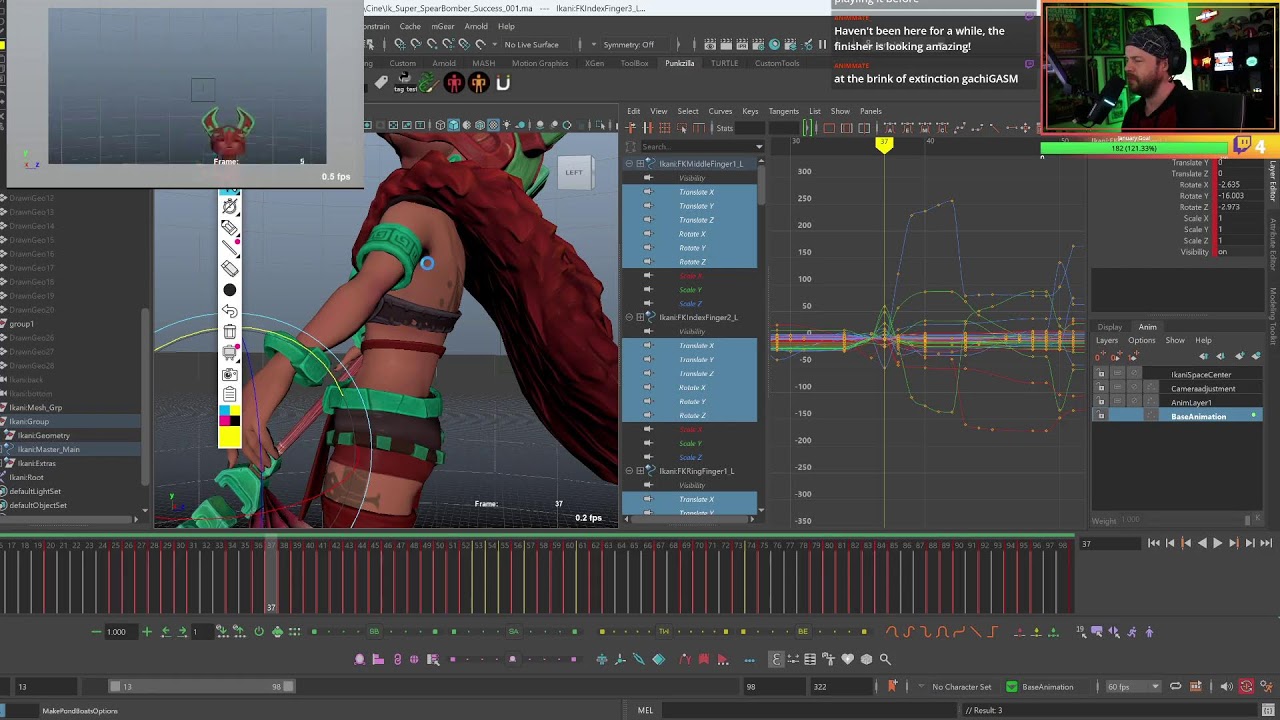
Task: Toggle lock on AnimLayer1 layer
Action: [x=1101, y=403]
